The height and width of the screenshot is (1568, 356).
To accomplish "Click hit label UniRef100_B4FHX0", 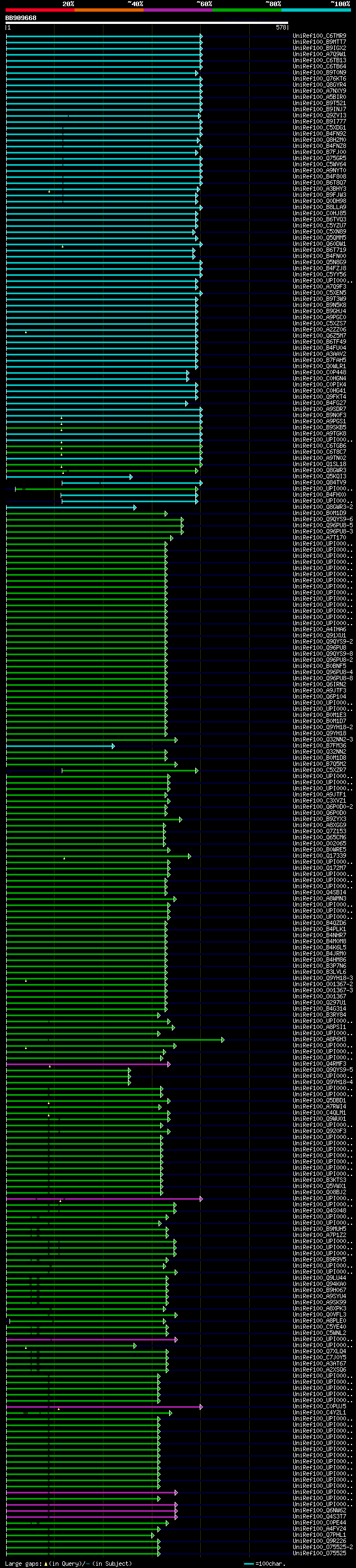I will (x=319, y=494).
